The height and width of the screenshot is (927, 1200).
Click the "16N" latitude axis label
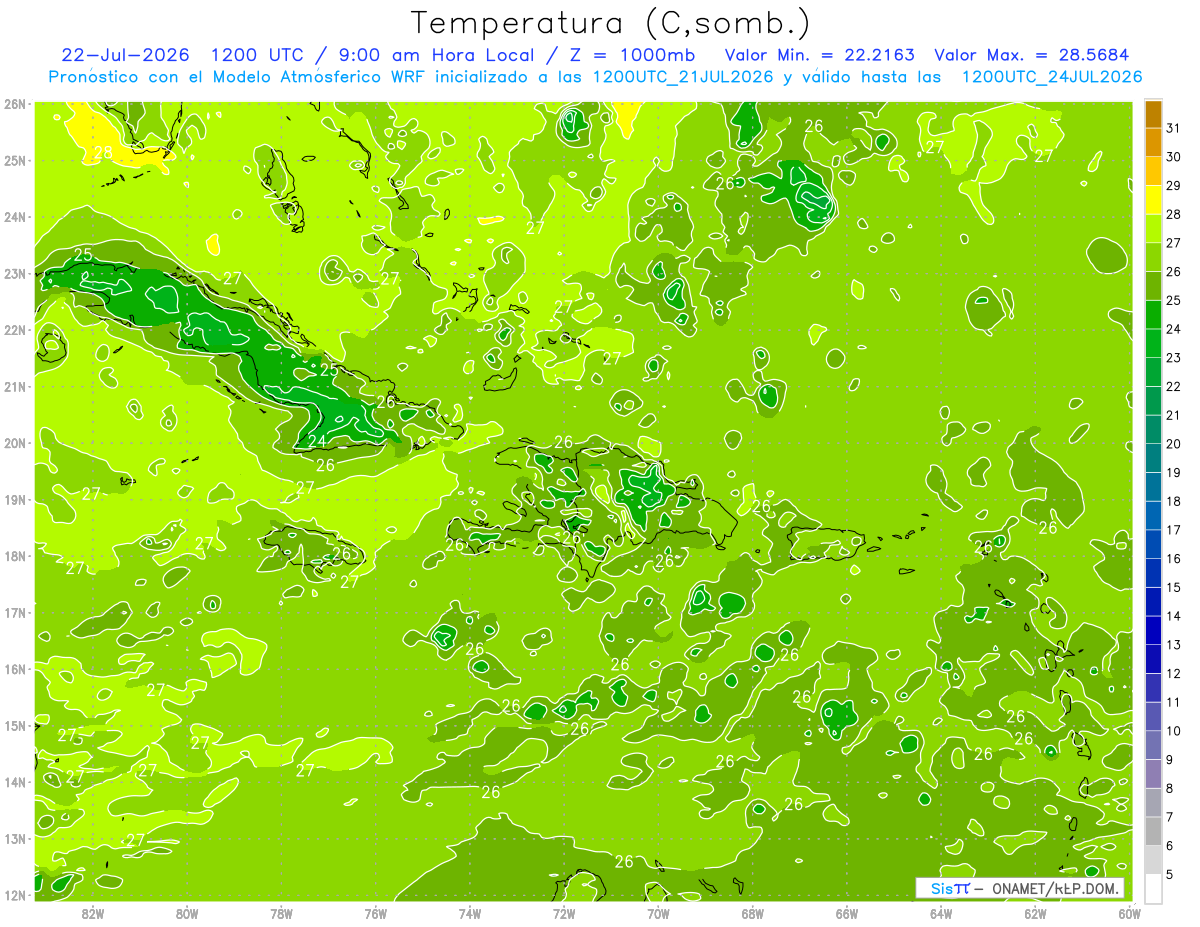click(14, 669)
